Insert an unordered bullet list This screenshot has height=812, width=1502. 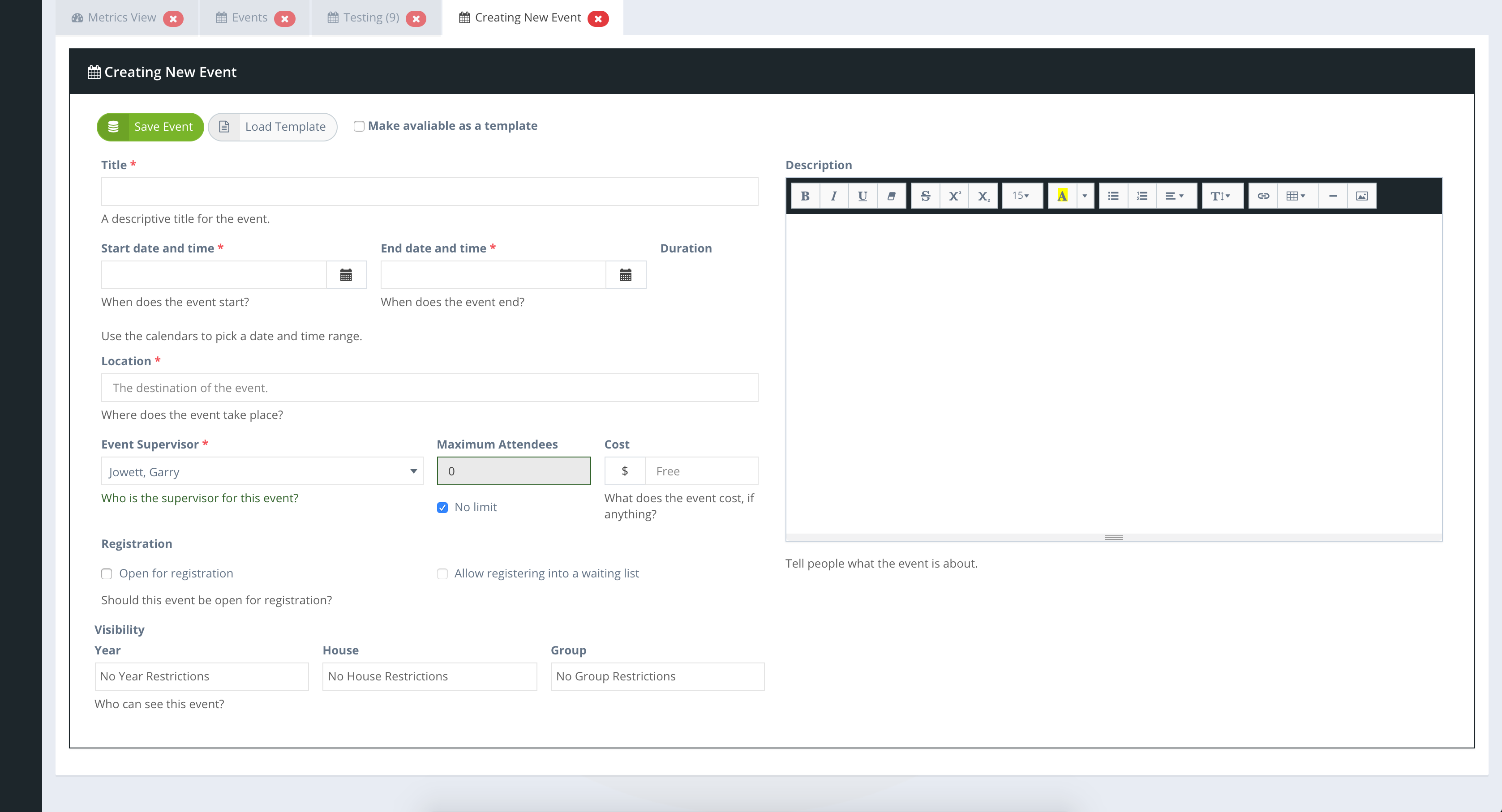tap(1113, 196)
